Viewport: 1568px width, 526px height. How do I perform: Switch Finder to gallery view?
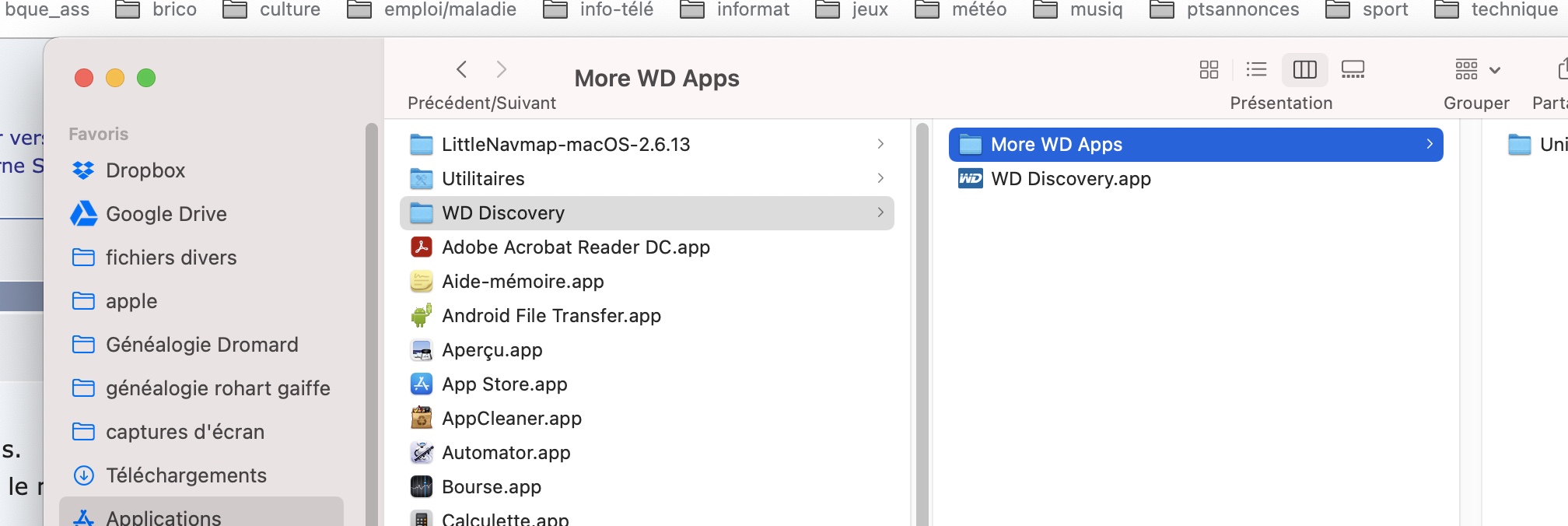coord(1353,69)
